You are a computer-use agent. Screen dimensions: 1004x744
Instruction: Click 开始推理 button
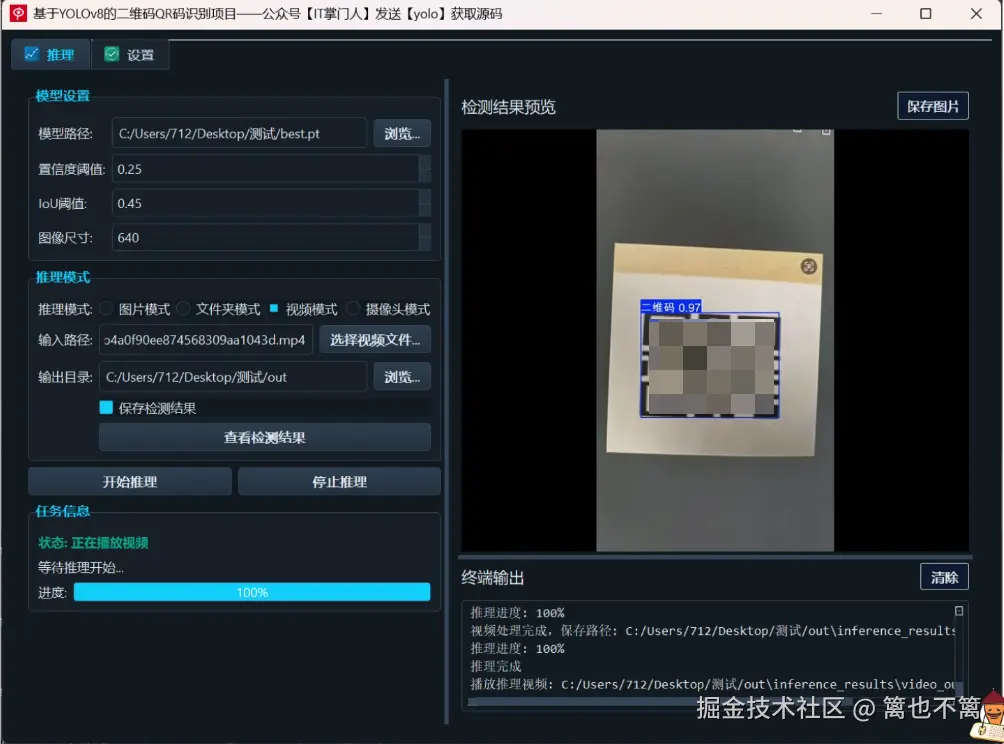point(130,481)
